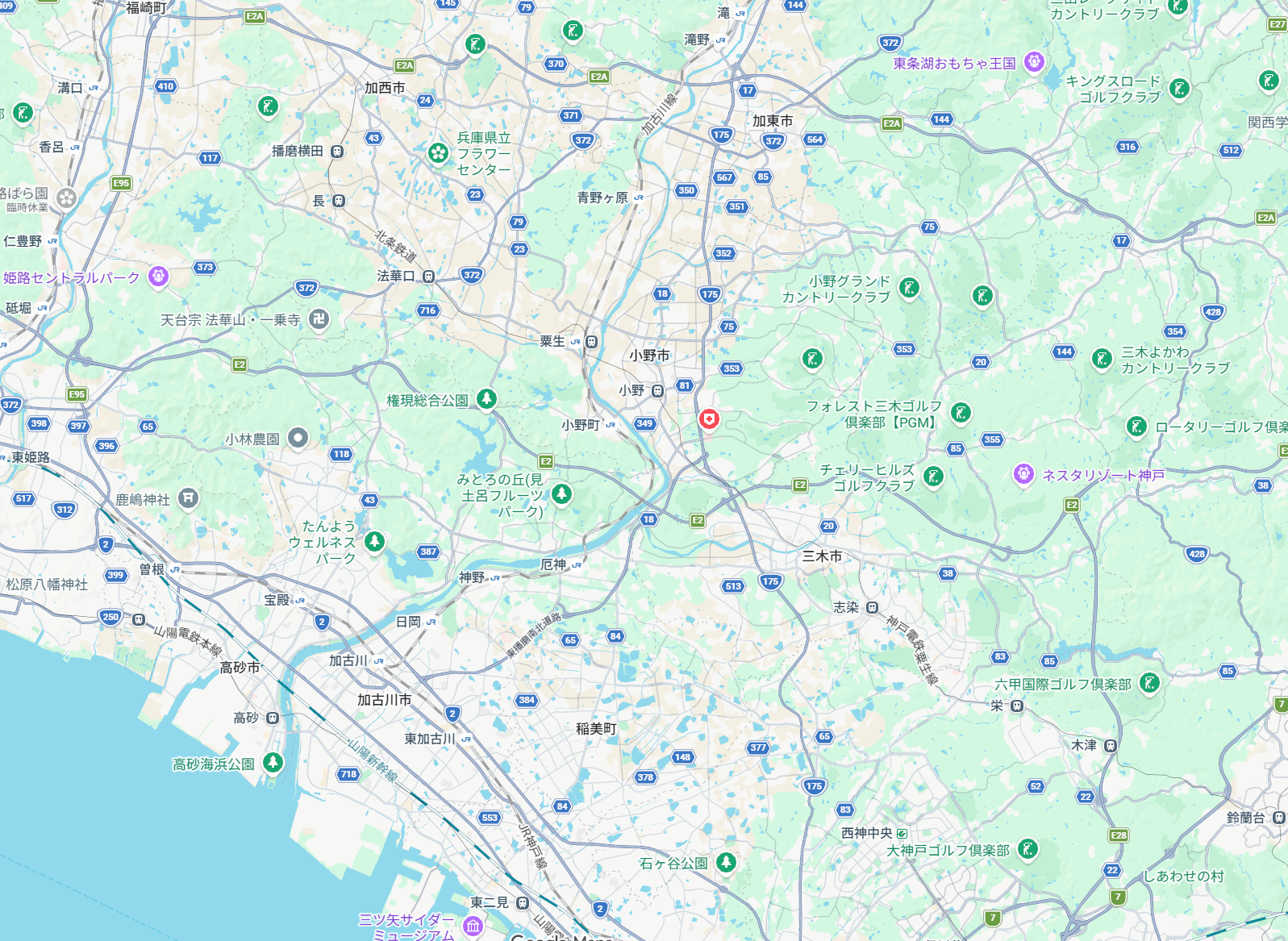Click the 稲美町 town label
The height and width of the screenshot is (941, 1288).
coord(596,728)
